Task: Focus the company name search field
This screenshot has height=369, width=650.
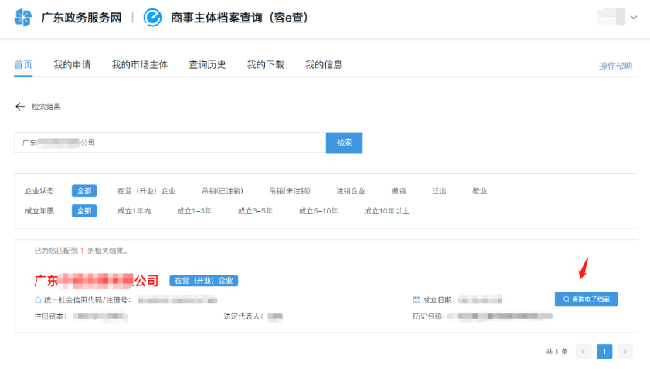Action: click(x=170, y=143)
